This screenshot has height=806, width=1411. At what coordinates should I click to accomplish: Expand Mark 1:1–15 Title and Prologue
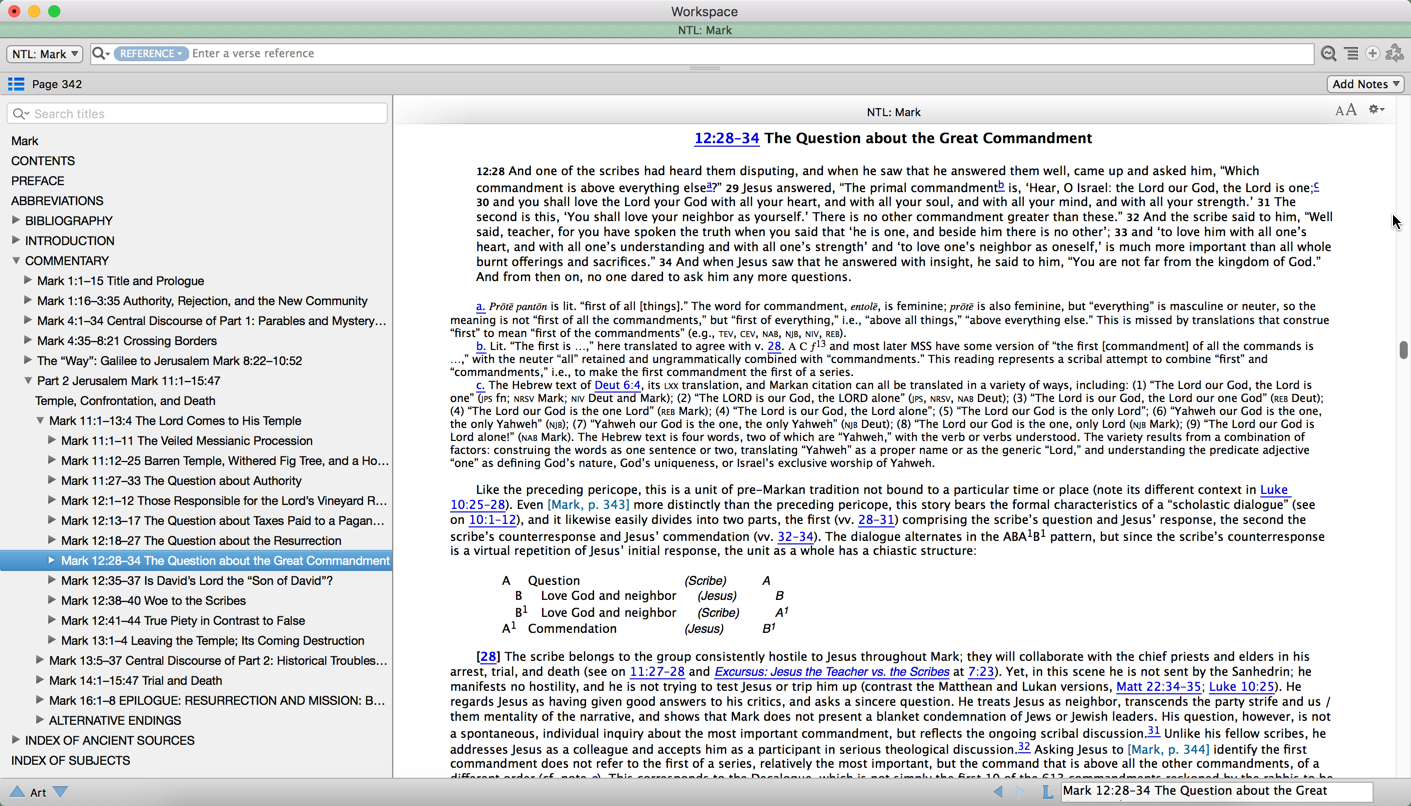(x=28, y=280)
